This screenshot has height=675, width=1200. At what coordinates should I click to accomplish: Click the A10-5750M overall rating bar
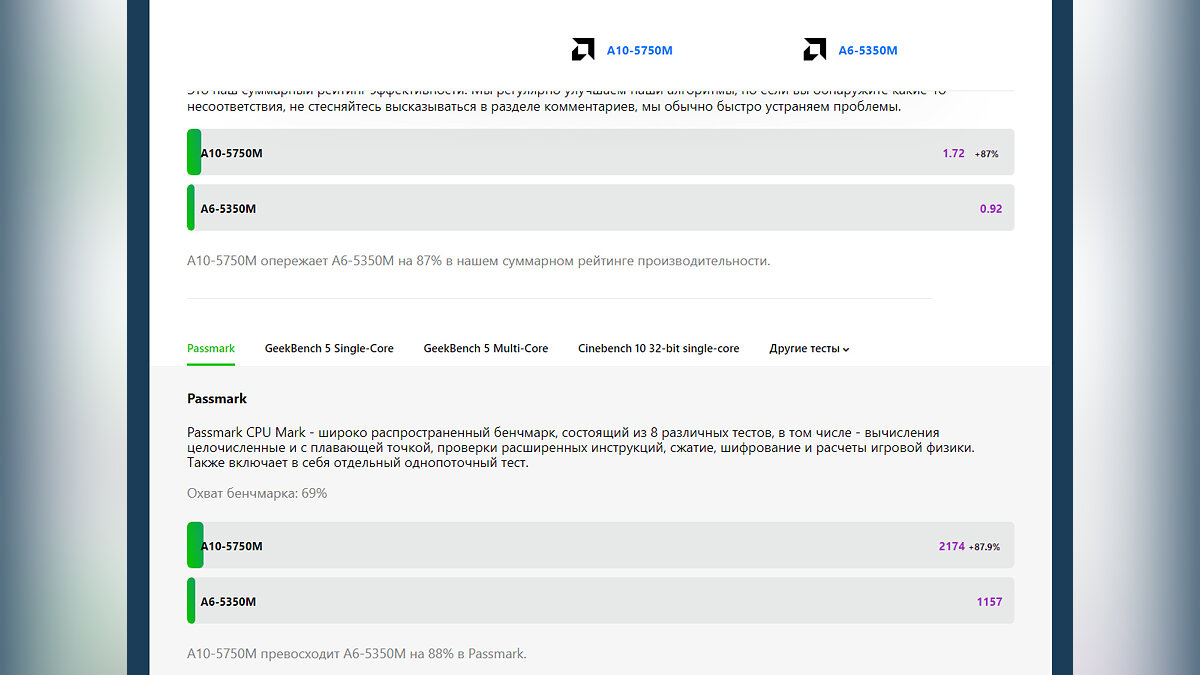(x=600, y=153)
